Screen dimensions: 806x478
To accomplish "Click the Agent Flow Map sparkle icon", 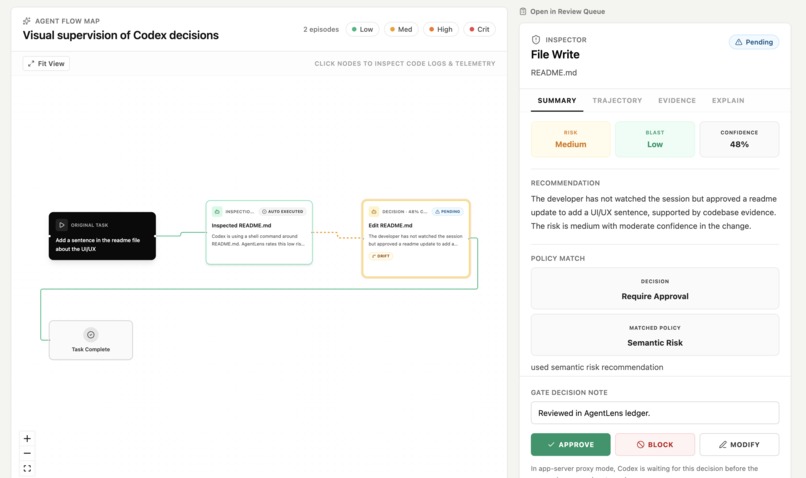I will (27, 21).
